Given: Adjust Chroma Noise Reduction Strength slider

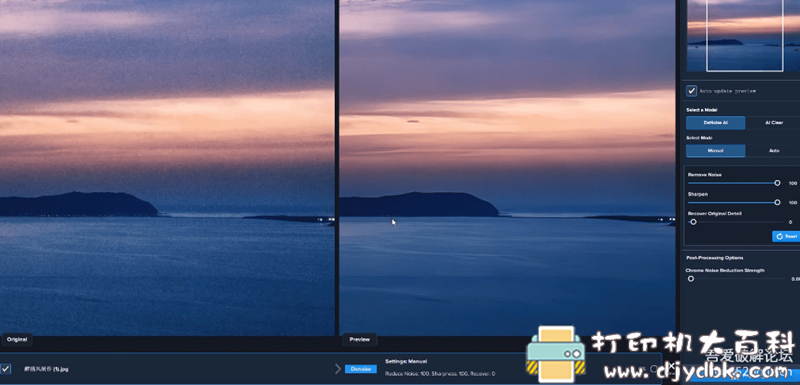Looking at the screenshot, I should point(691,279).
